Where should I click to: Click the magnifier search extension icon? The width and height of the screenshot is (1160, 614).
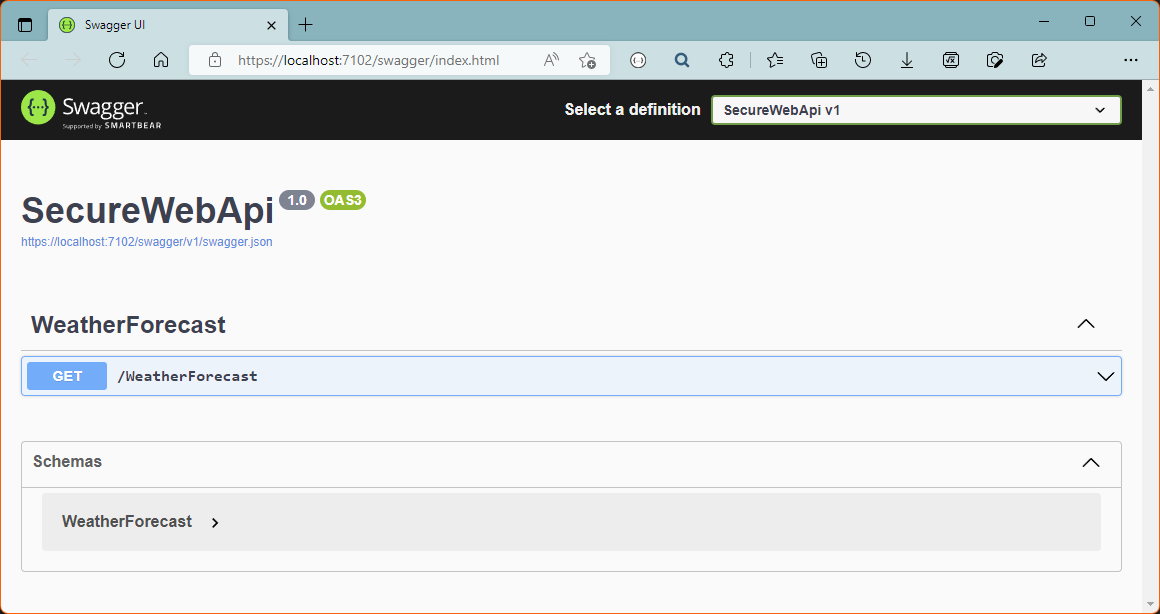682,60
